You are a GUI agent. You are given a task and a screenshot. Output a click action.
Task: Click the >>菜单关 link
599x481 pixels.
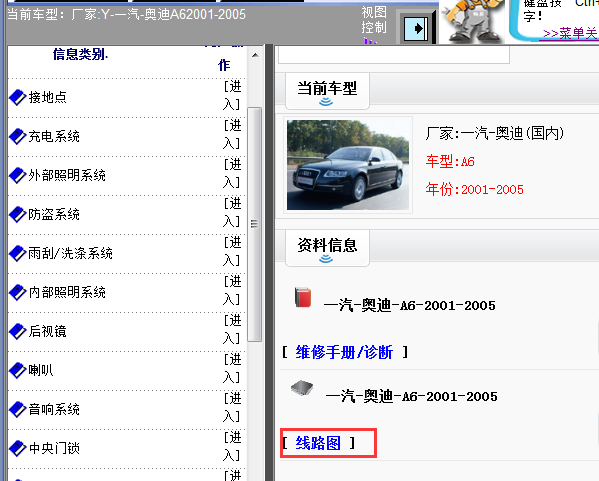pos(570,34)
